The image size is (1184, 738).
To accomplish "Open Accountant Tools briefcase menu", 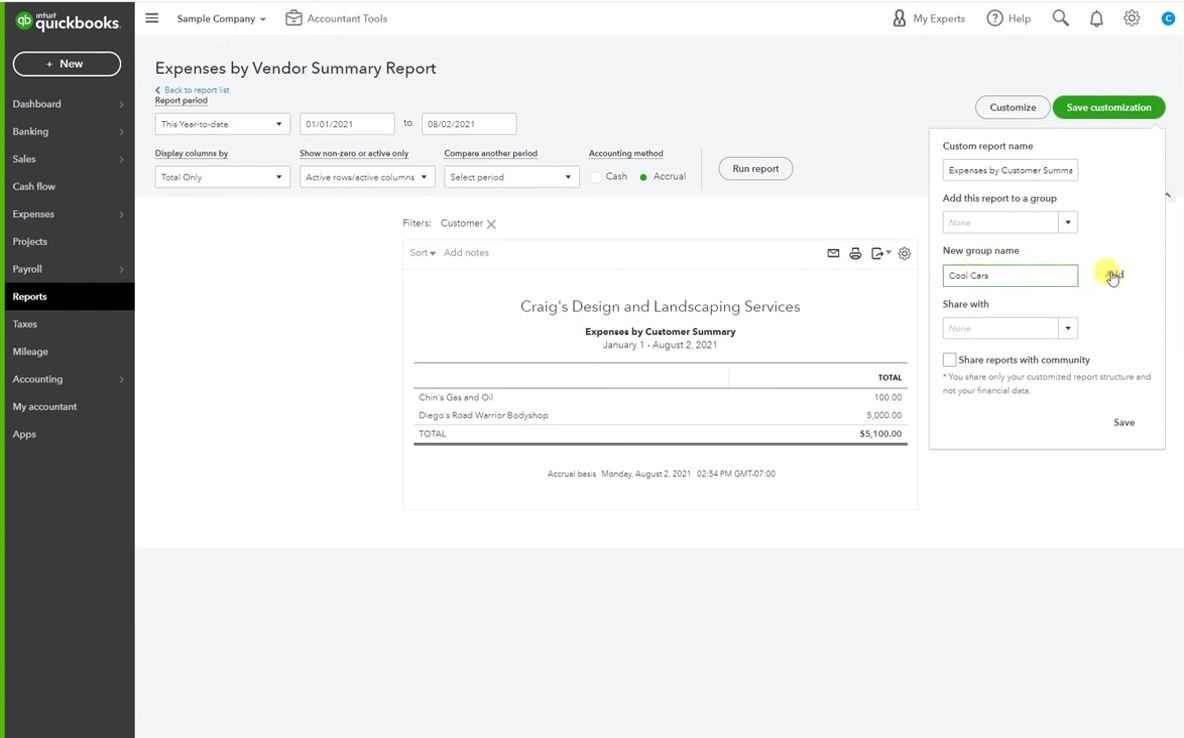I will (336, 18).
